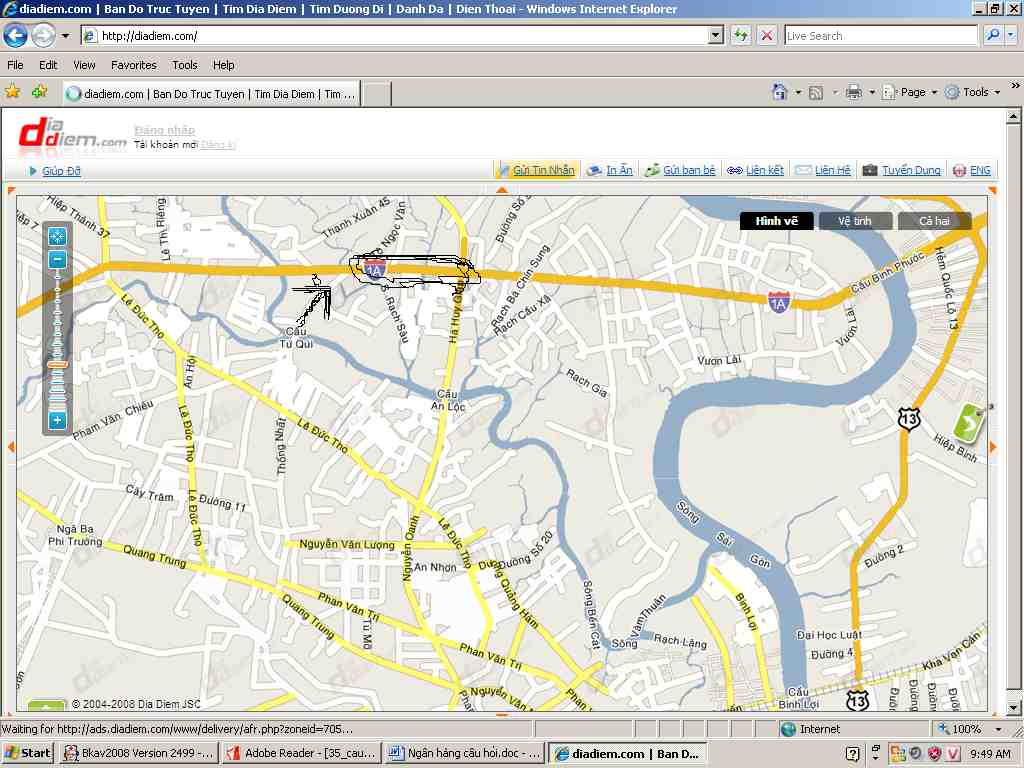Viewport: 1024px width, 768px height.
Task: Expand the Print options dropdown arrow
Action: coord(872,93)
